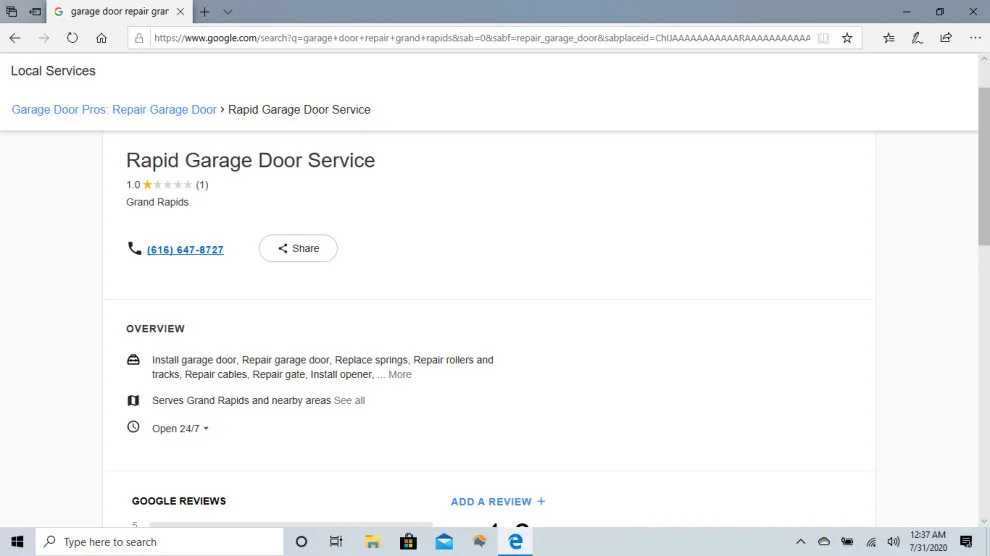Click scrollbar down arrow

tap(984, 521)
